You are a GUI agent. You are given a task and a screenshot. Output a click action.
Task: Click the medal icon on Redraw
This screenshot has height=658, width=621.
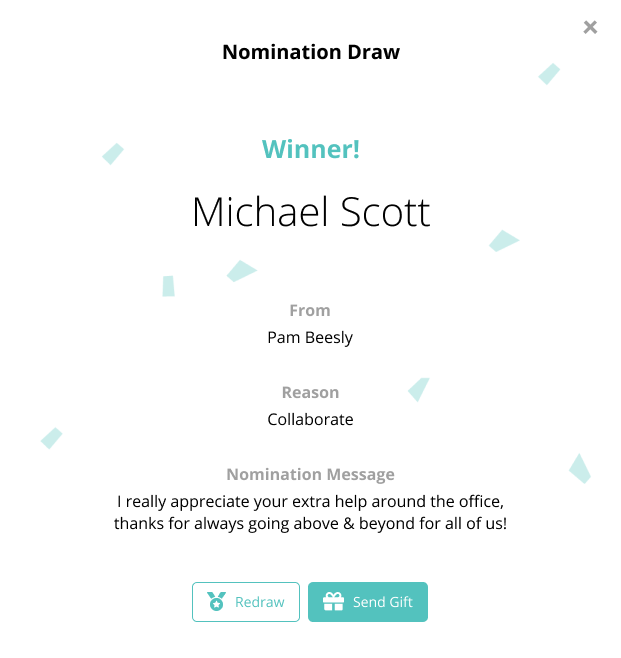[x=216, y=602]
